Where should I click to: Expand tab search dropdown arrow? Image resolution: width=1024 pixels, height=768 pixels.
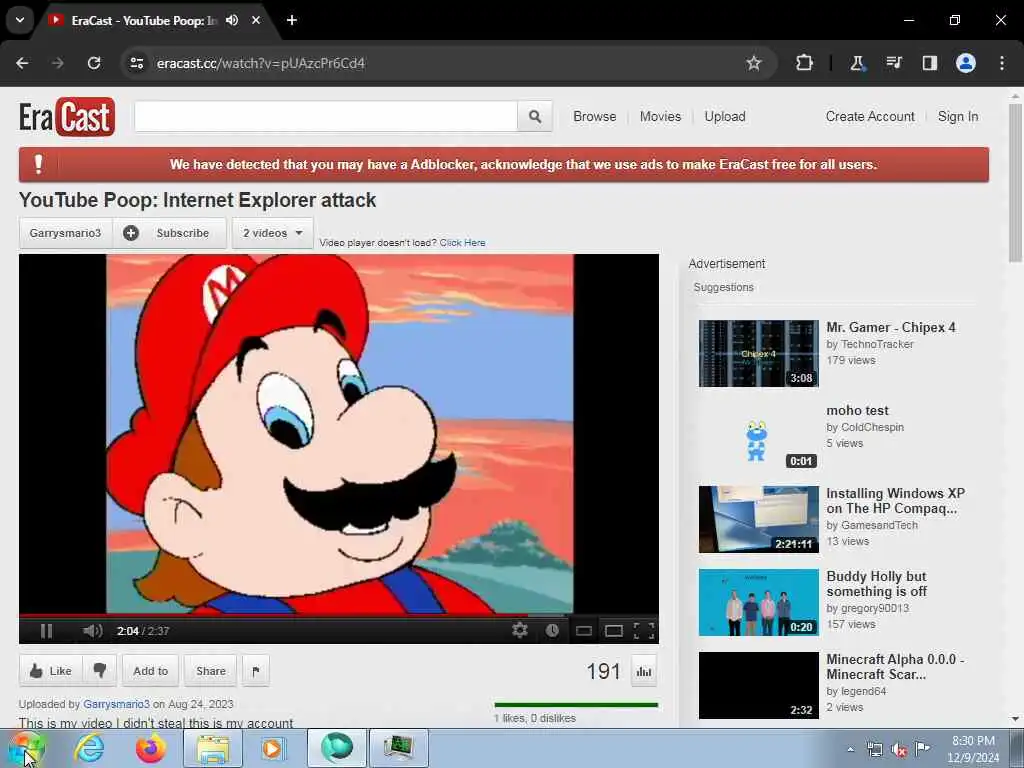click(20, 20)
